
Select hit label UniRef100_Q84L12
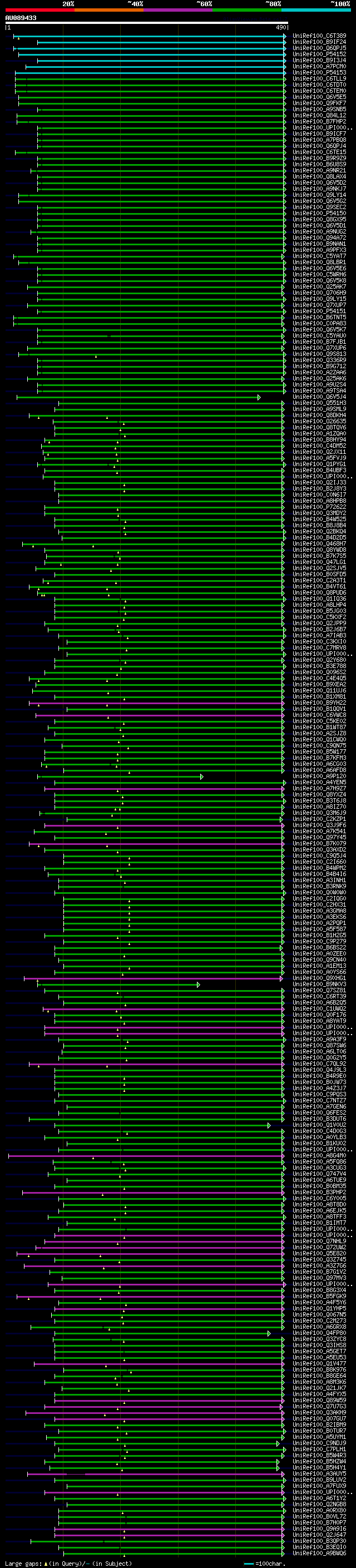pos(319,115)
